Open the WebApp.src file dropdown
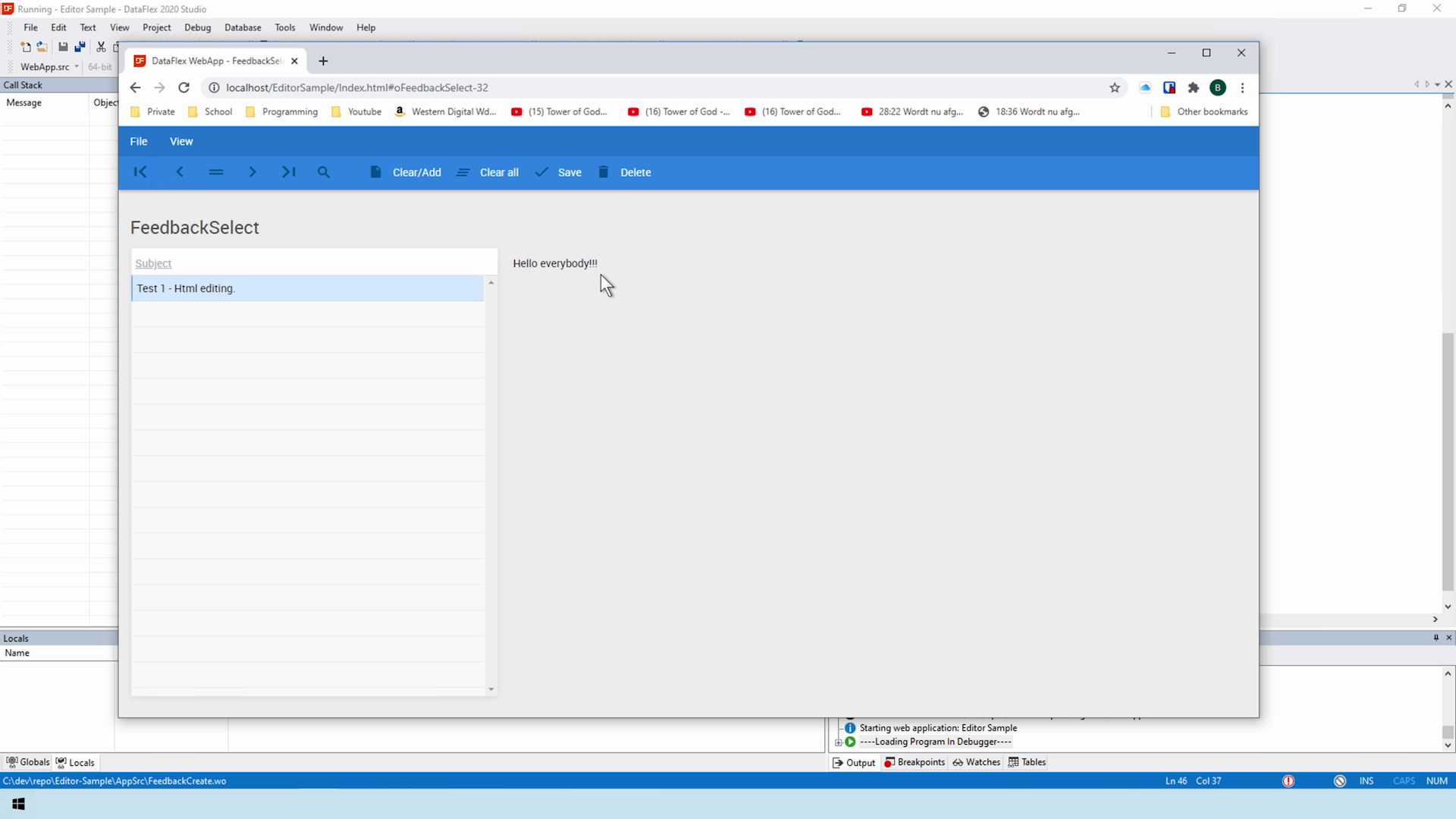 tap(77, 67)
